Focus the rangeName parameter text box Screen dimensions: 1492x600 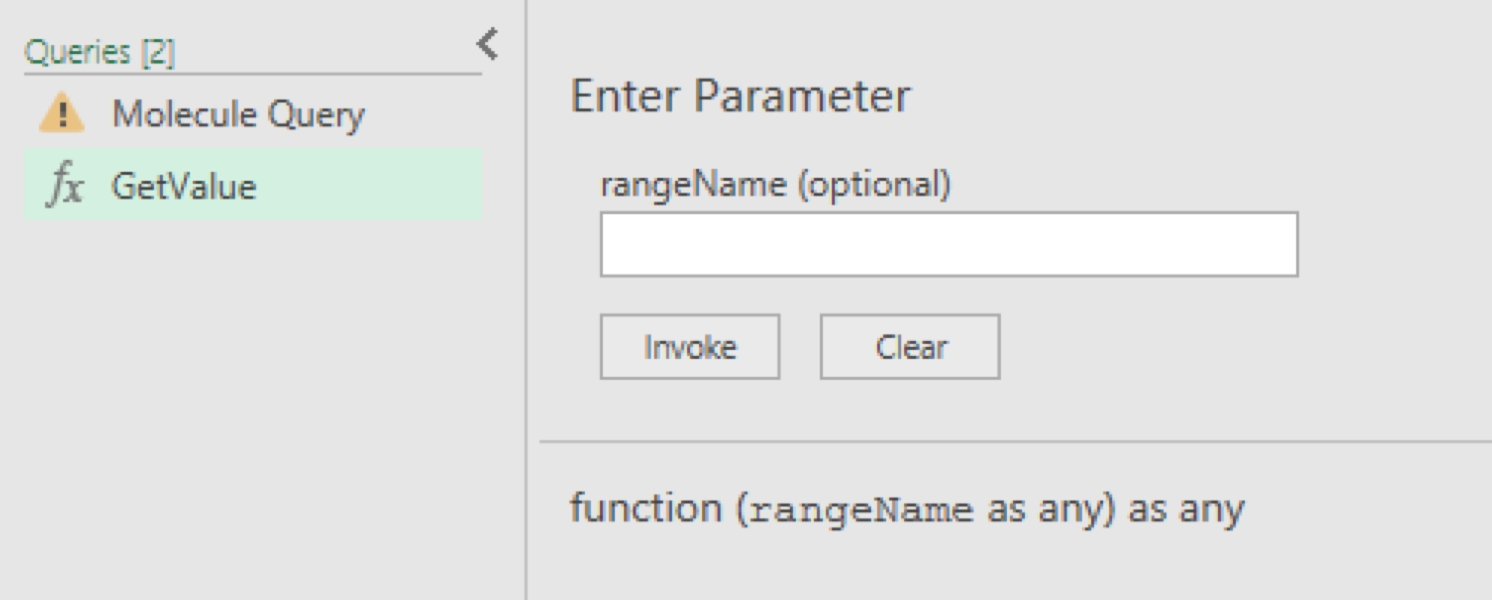coord(948,244)
